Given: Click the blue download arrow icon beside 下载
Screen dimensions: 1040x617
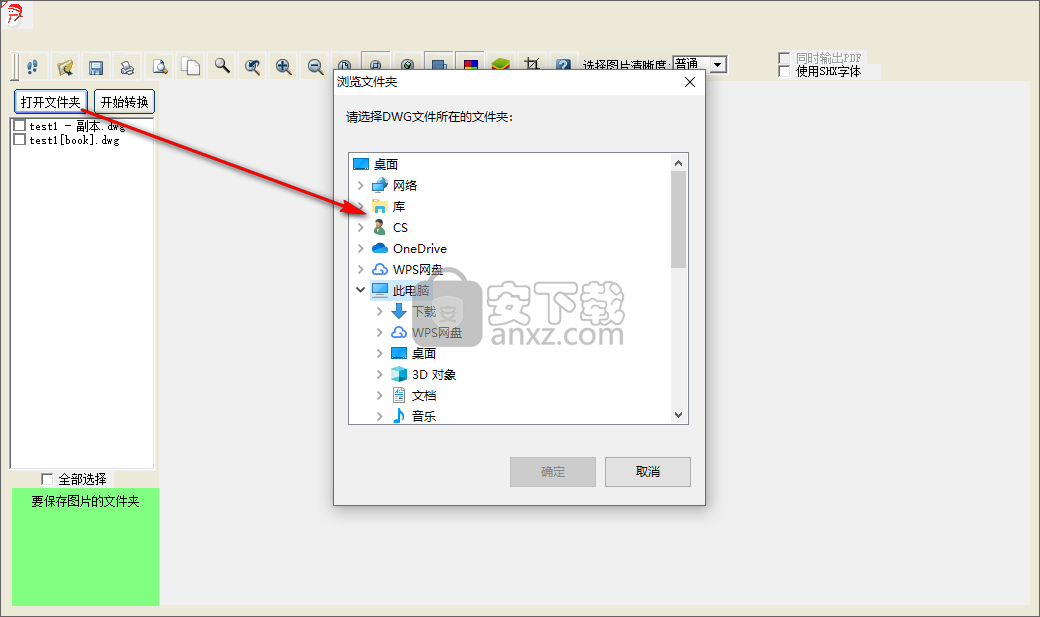Looking at the screenshot, I should click(399, 310).
